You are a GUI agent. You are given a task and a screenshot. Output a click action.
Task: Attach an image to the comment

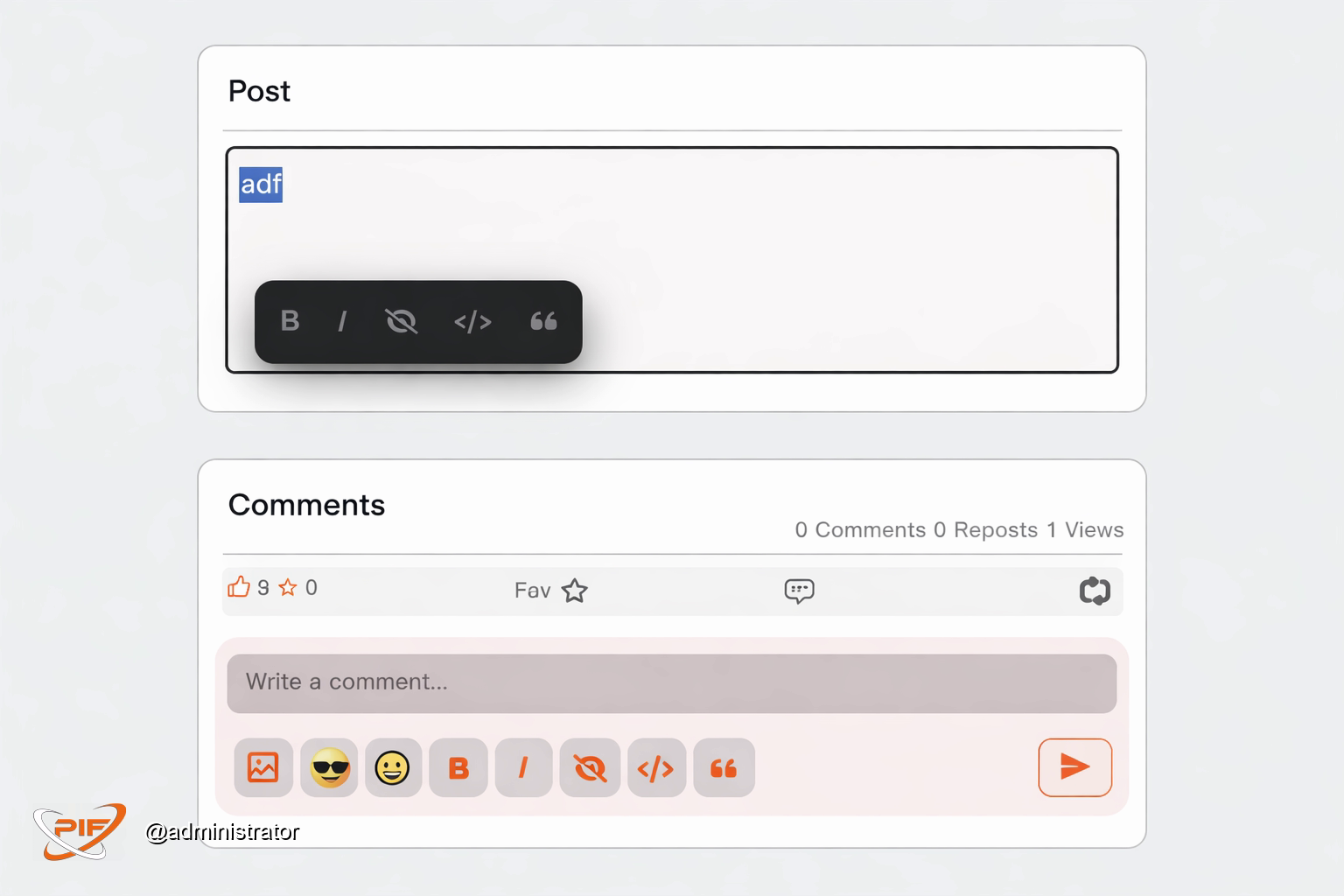point(263,767)
